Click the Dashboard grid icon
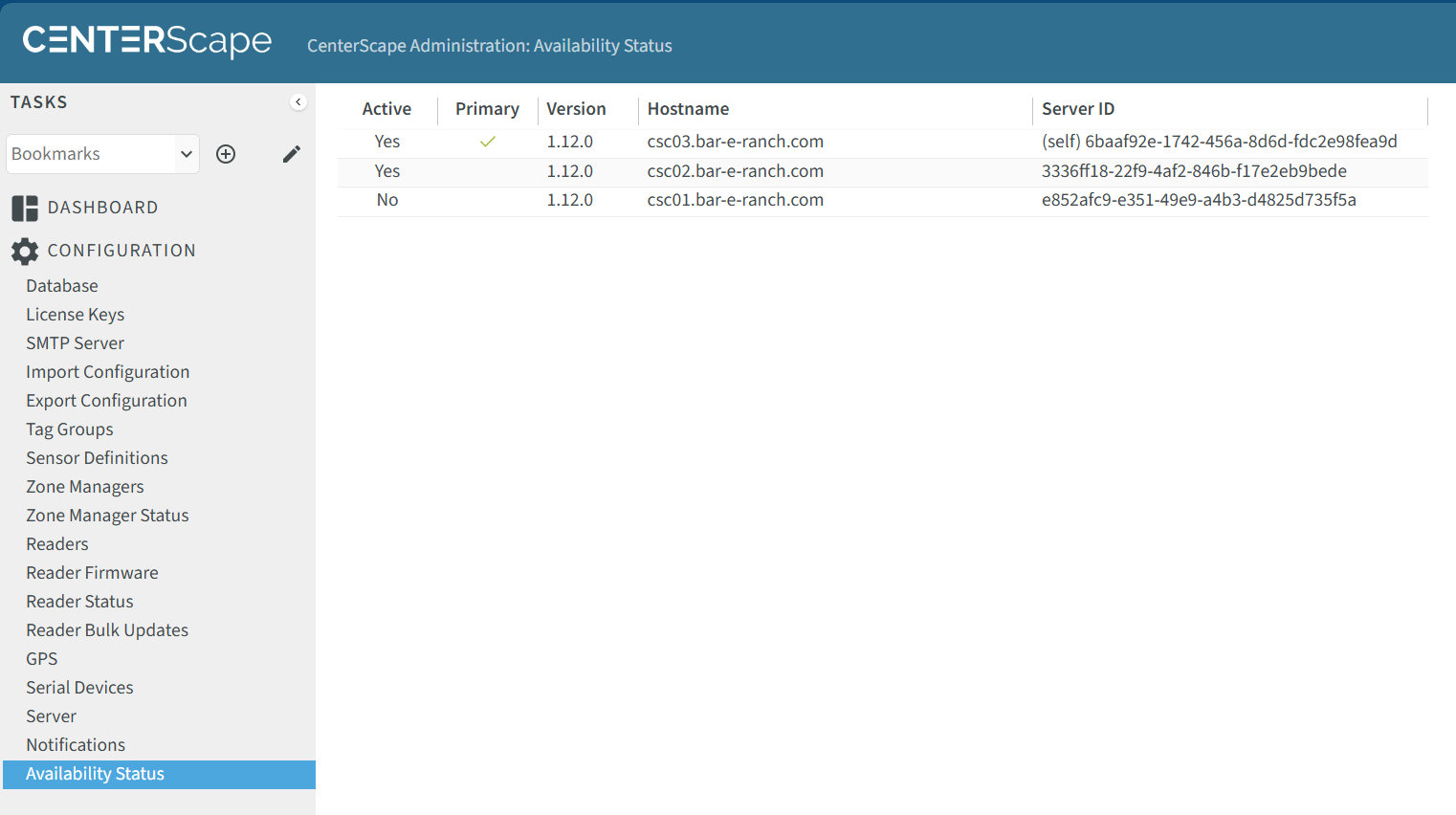1456x815 pixels. (25, 209)
